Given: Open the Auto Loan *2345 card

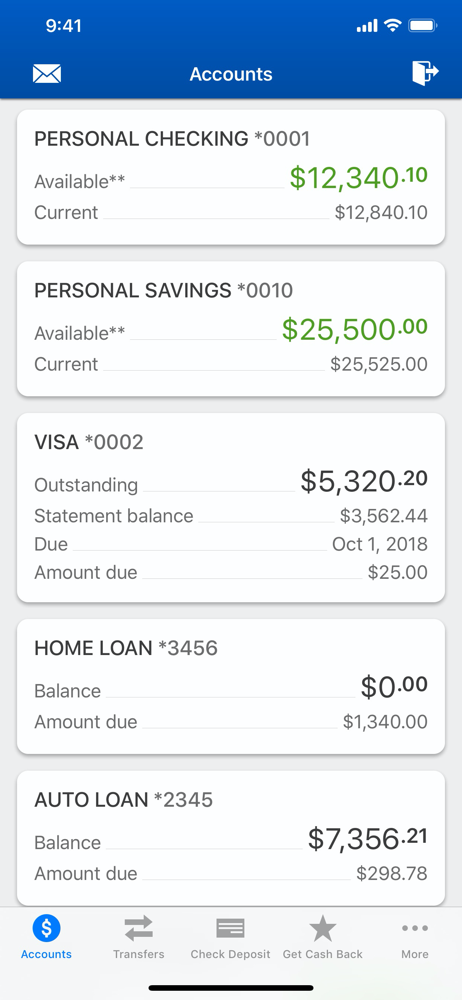Looking at the screenshot, I should [230, 839].
